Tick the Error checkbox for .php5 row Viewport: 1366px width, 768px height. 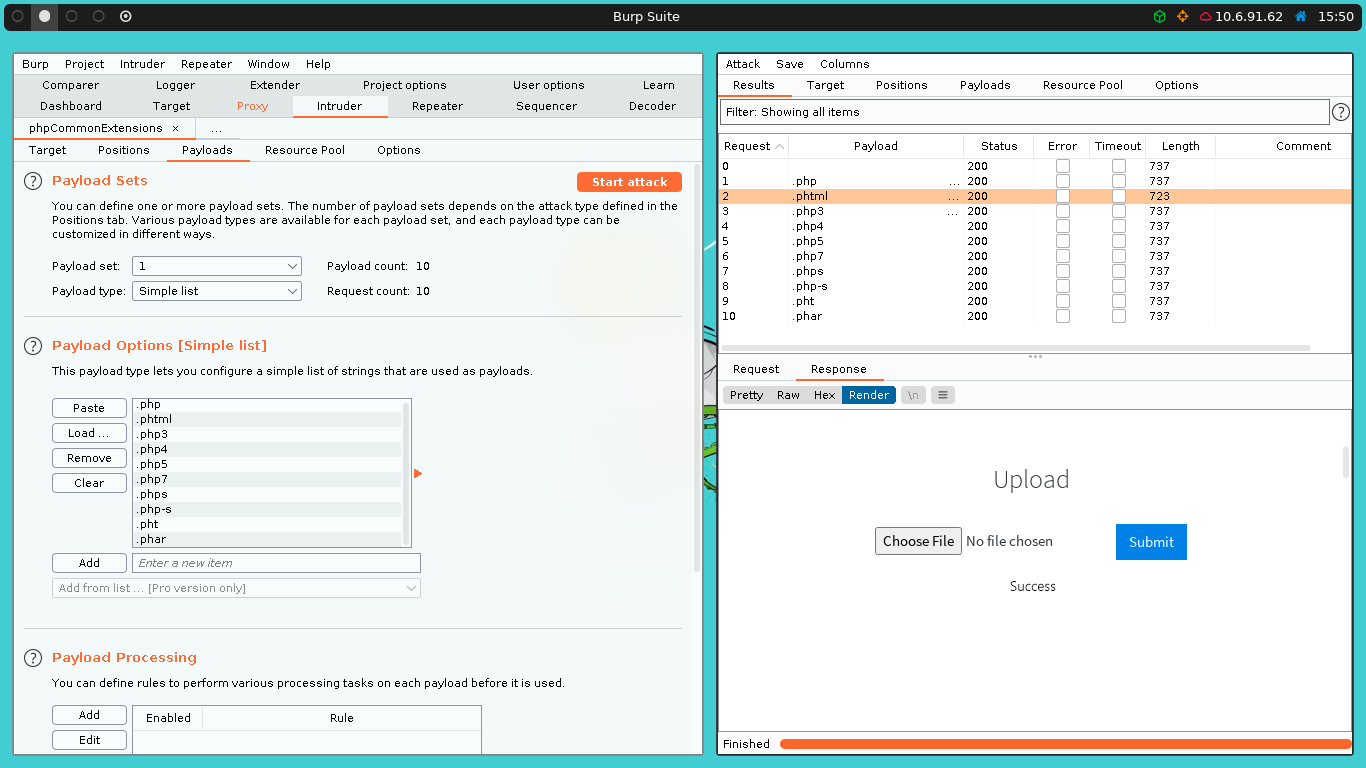(x=1062, y=241)
